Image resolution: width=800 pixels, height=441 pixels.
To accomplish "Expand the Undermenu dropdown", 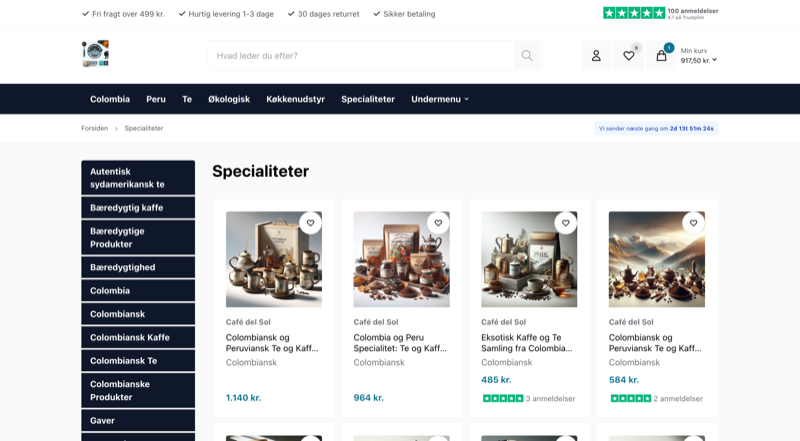I will pos(440,99).
